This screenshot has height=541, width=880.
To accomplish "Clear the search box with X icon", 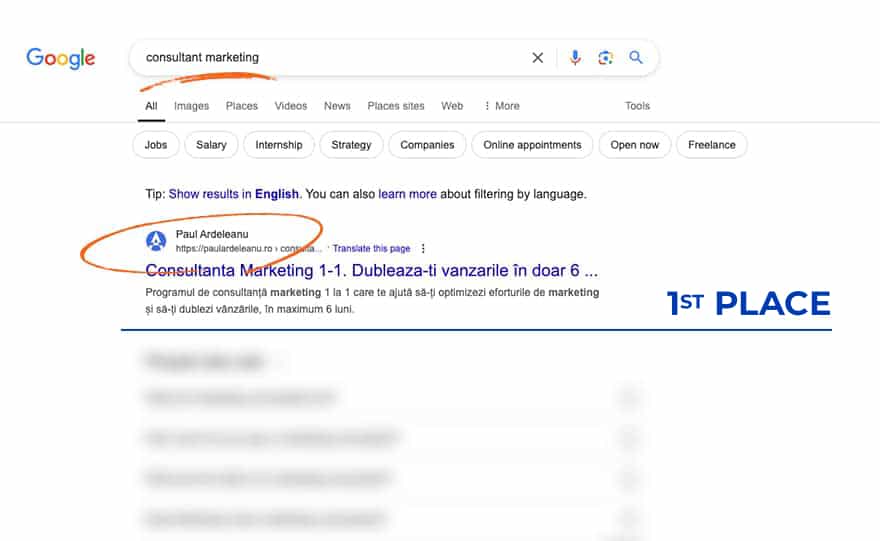I will point(537,57).
